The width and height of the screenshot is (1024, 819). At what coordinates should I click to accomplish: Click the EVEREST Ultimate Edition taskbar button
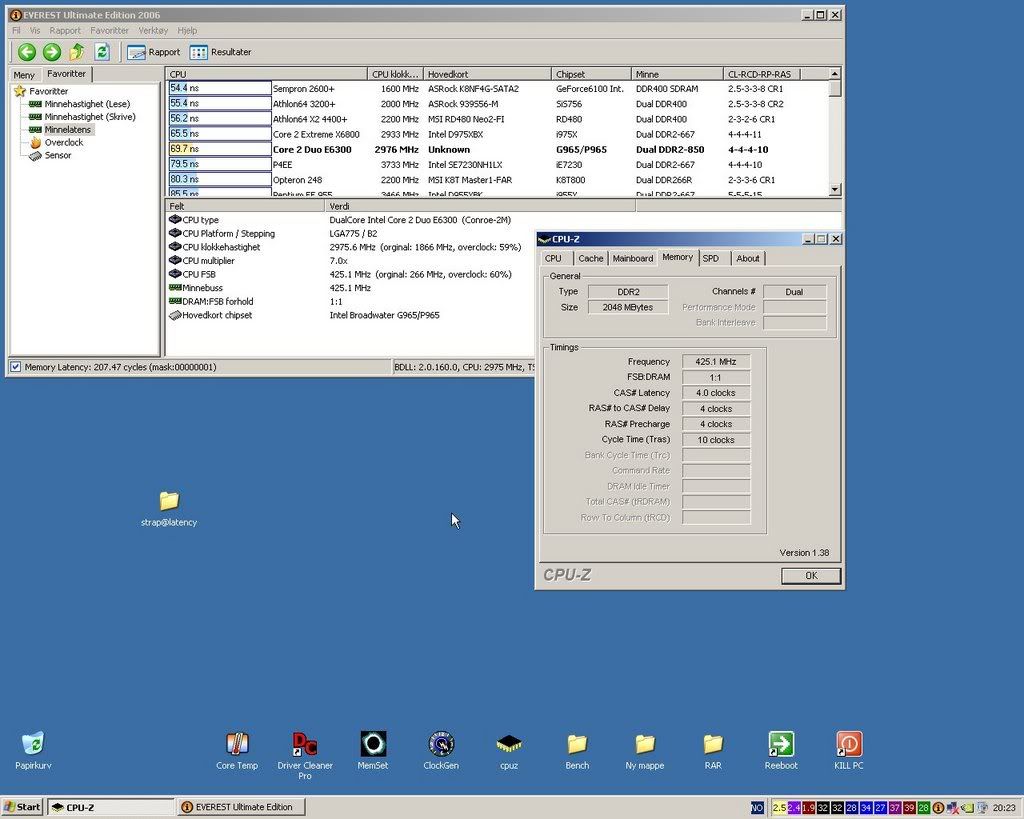pyautogui.click(x=242, y=807)
